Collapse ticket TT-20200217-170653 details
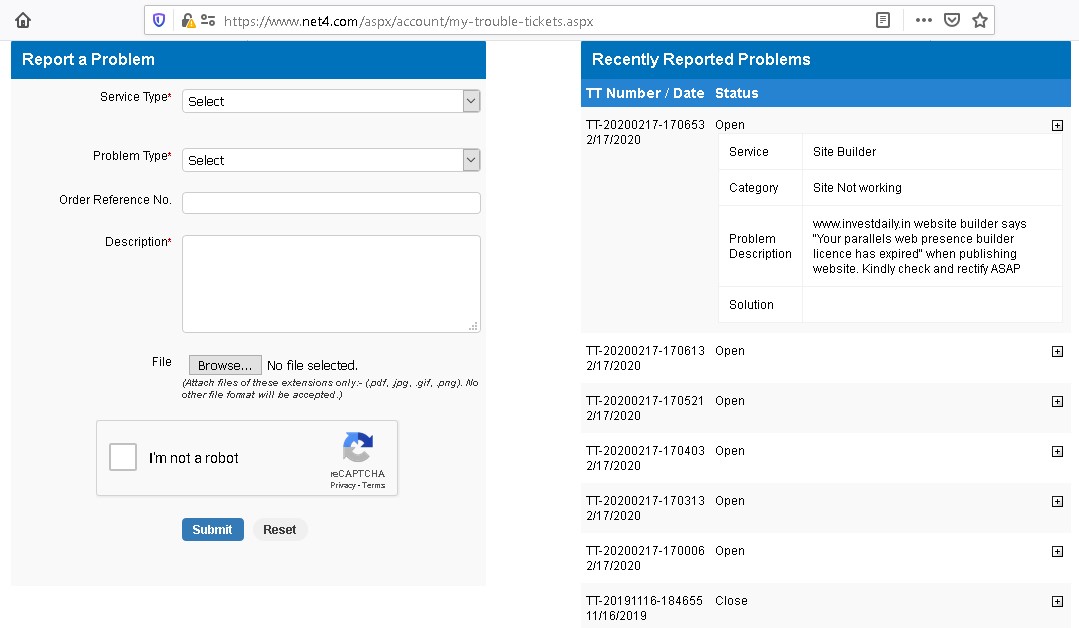The width and height of the screenshot is (1079, 628). point(1057,125)
